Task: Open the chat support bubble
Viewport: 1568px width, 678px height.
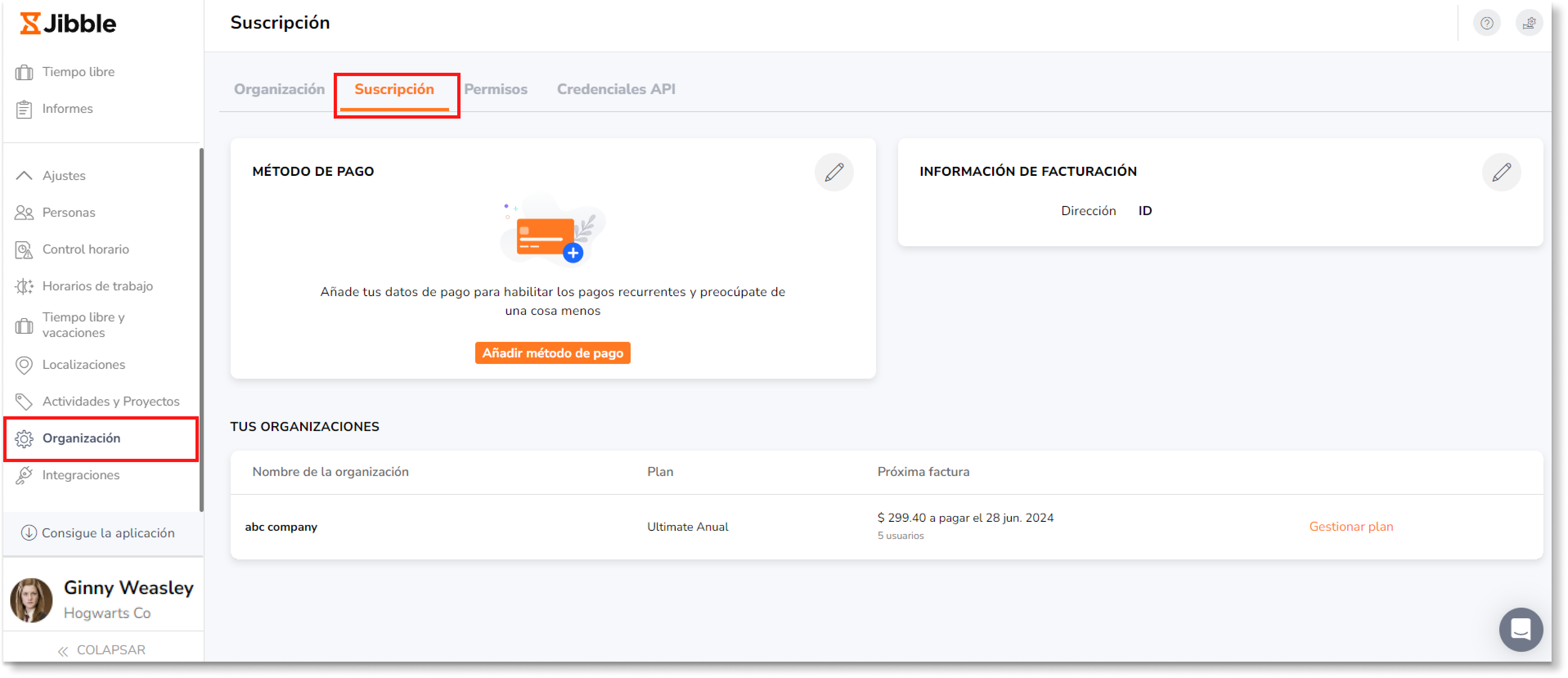Action: click(x=1521, y=629)
